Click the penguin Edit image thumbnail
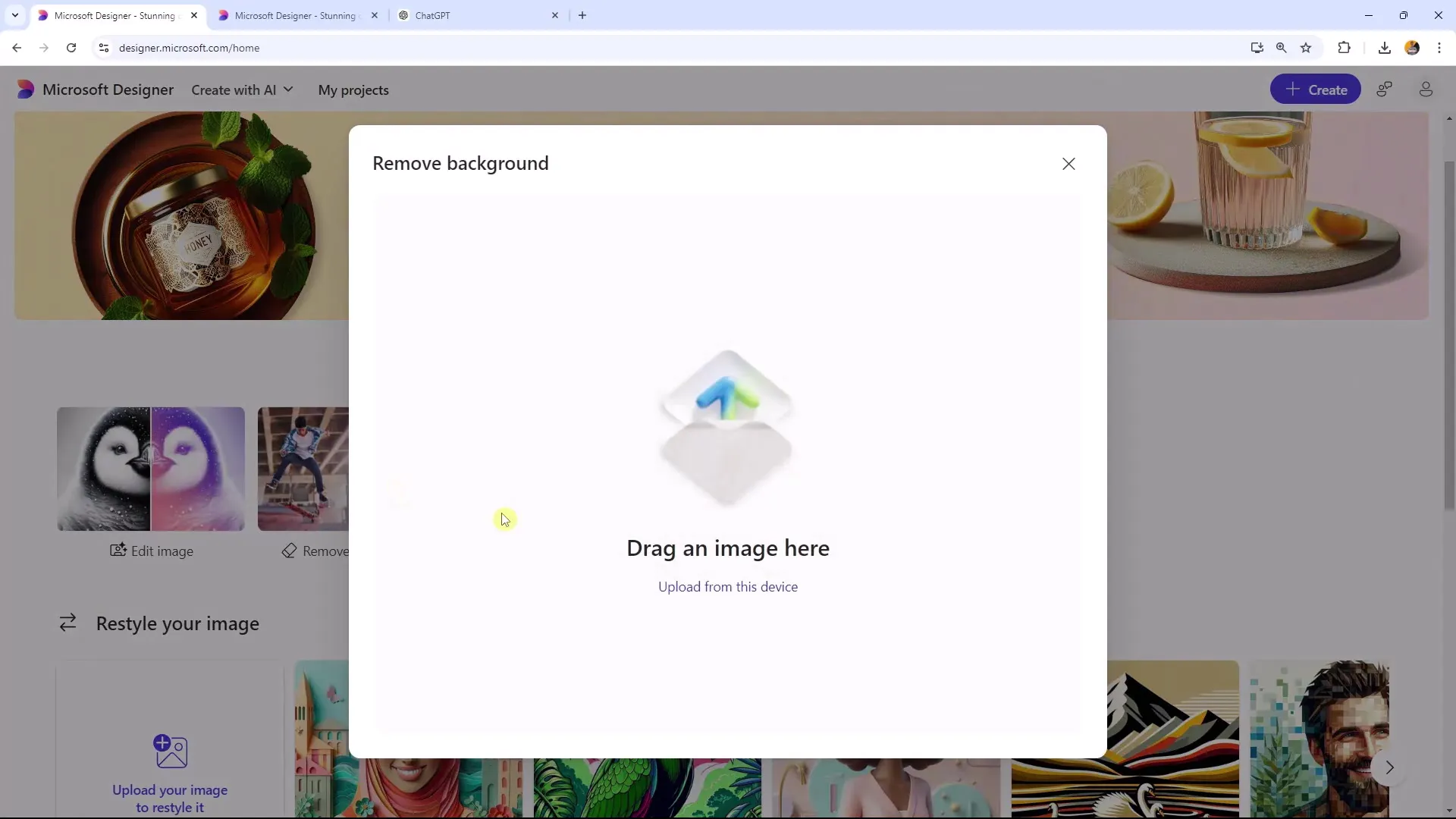 (151, 469)
